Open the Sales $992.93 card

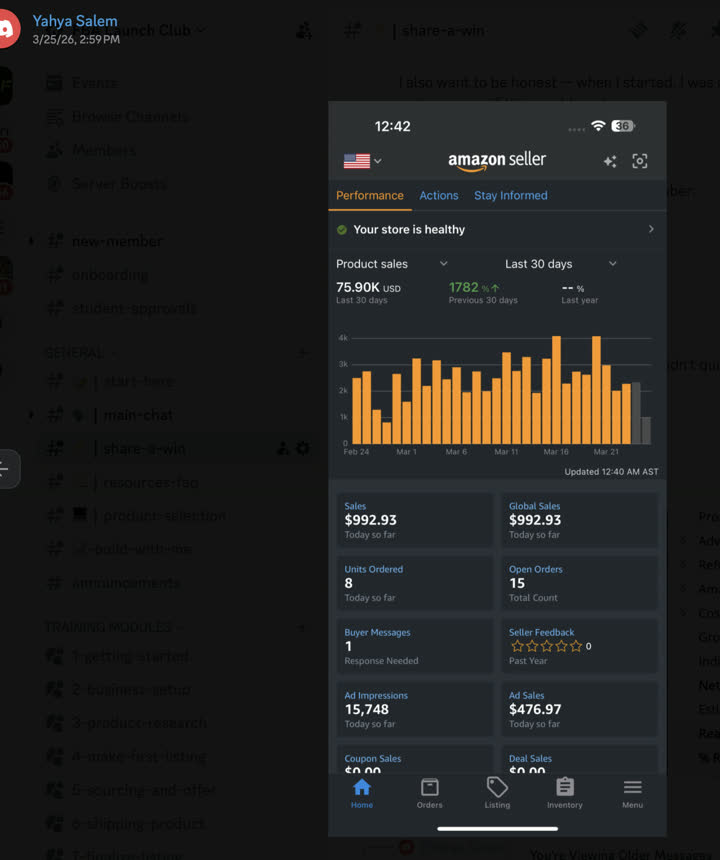pyautogui.click(x=415, y=520)
